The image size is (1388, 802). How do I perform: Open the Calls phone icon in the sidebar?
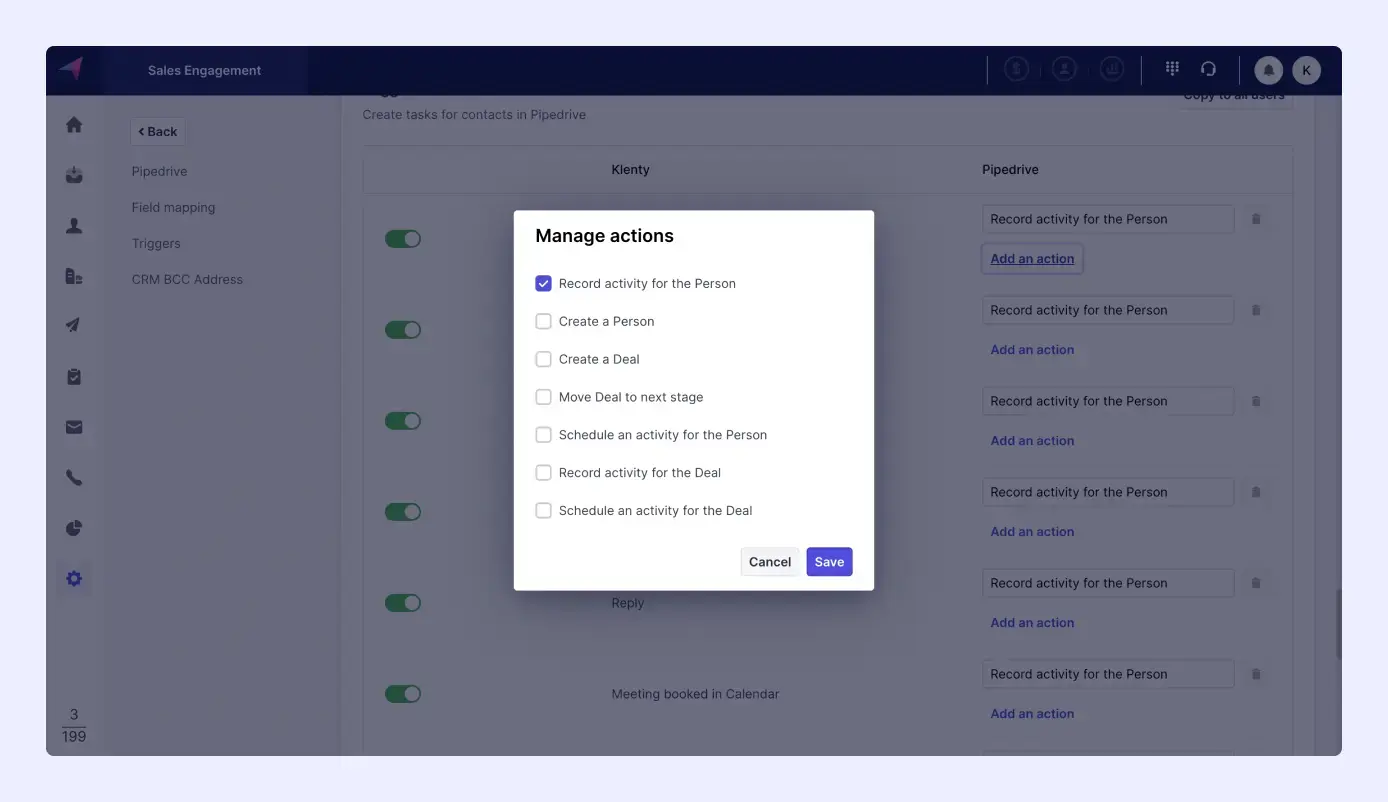pos(74,478)
